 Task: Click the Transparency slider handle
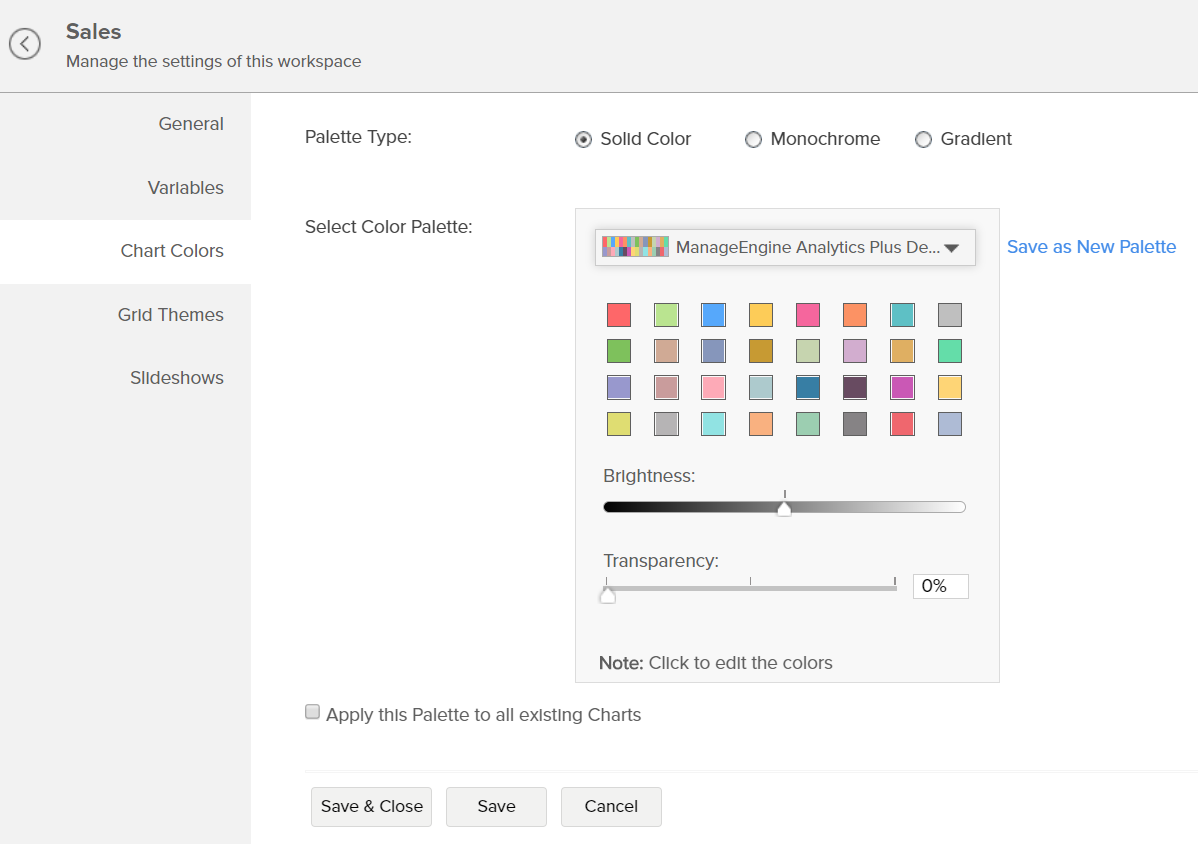pyautogui.click(x=607, y=593)
